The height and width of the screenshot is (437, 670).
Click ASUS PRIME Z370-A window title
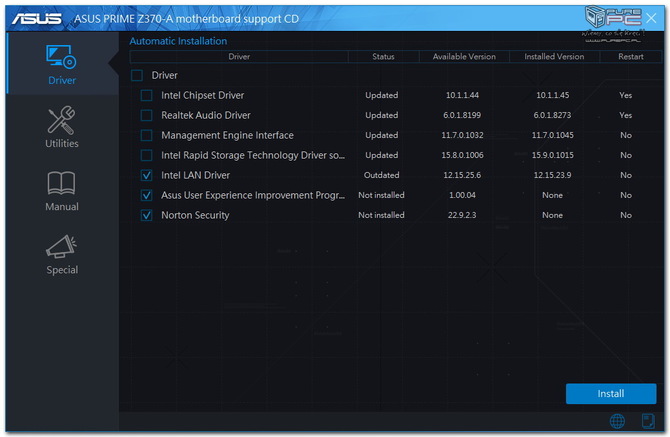point(186,19)
